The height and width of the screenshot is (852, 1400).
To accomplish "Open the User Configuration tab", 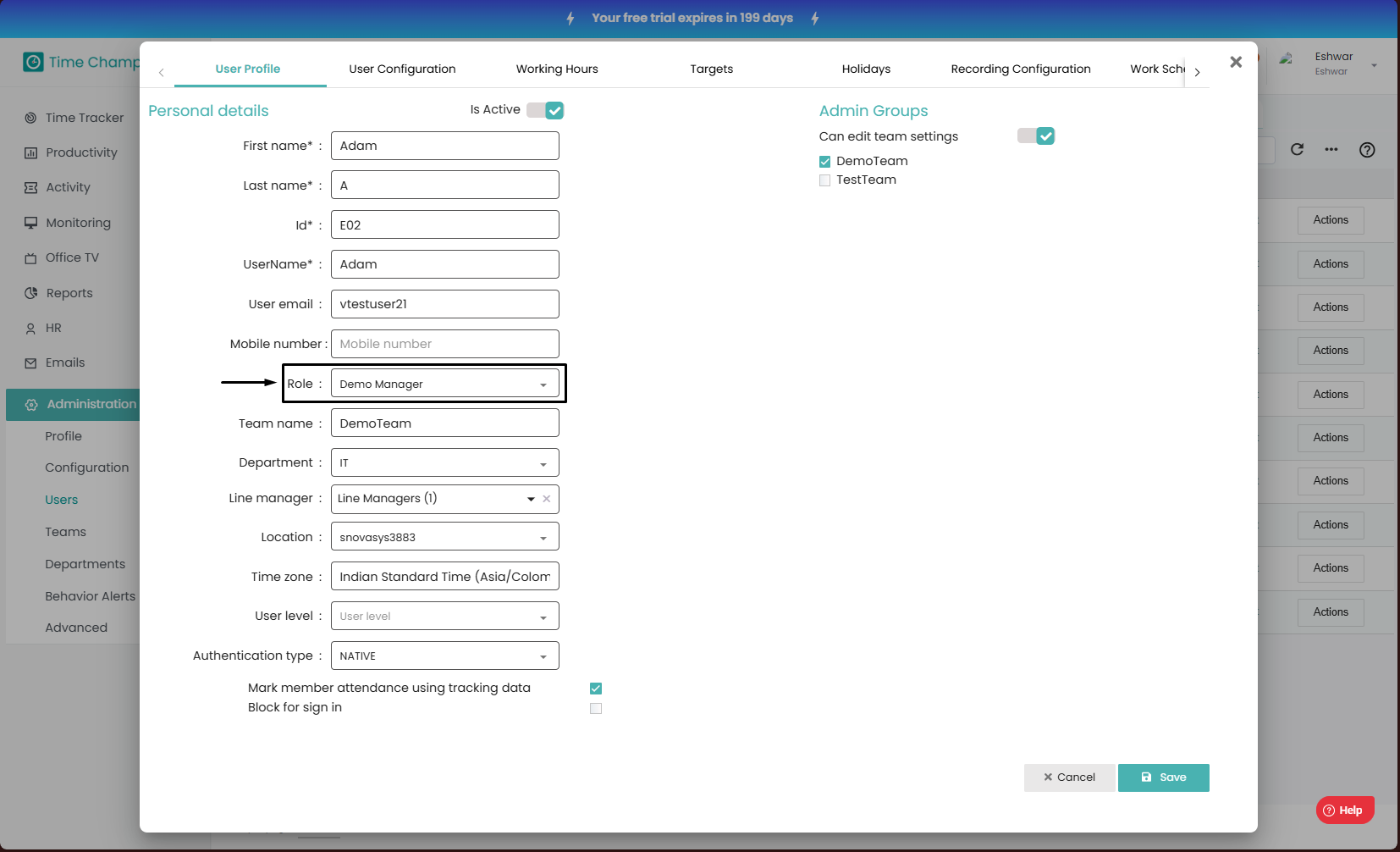I will (402, 69).
